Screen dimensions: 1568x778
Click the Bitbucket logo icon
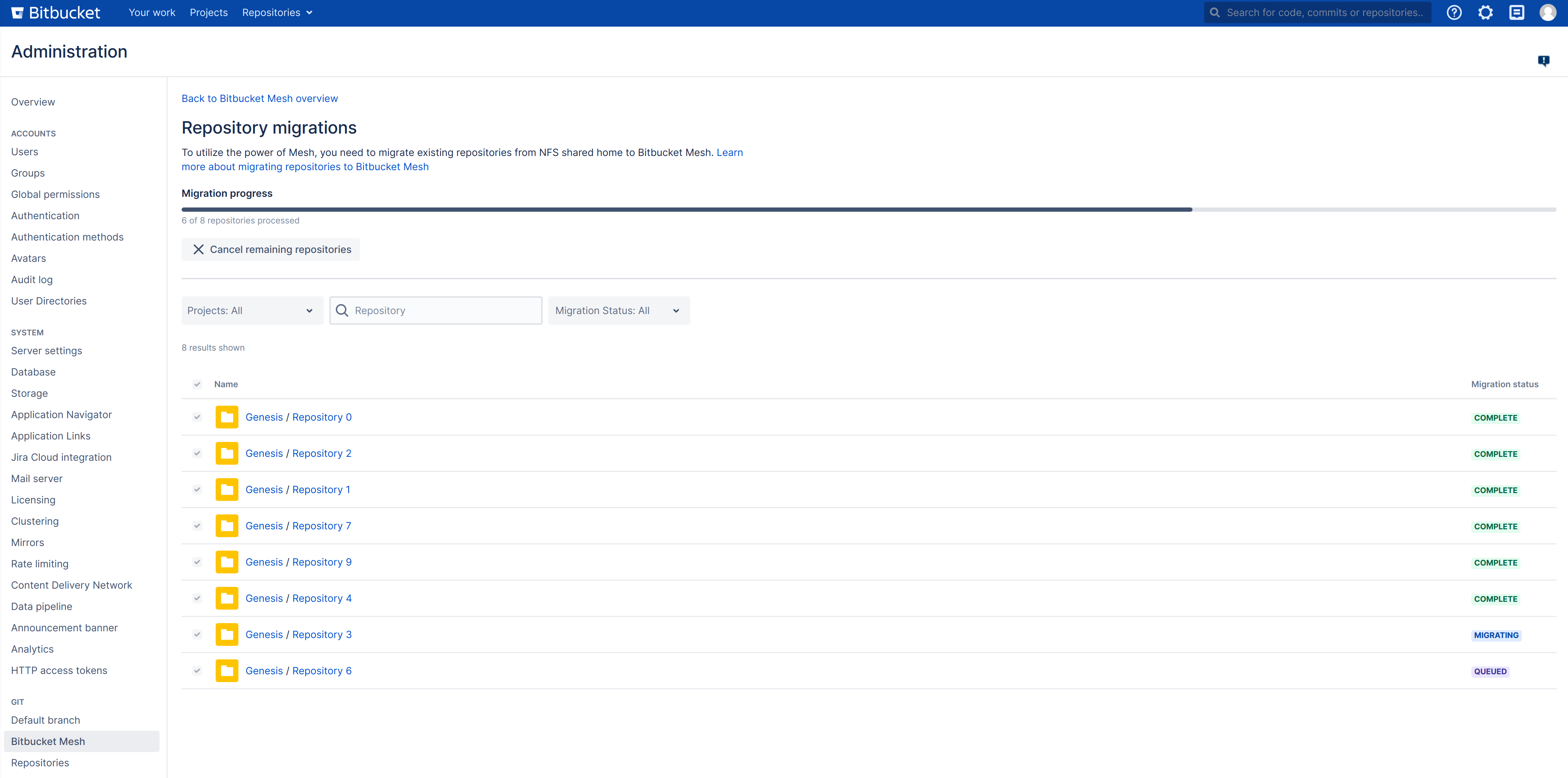pyautogui.click(x=18, y=13)
